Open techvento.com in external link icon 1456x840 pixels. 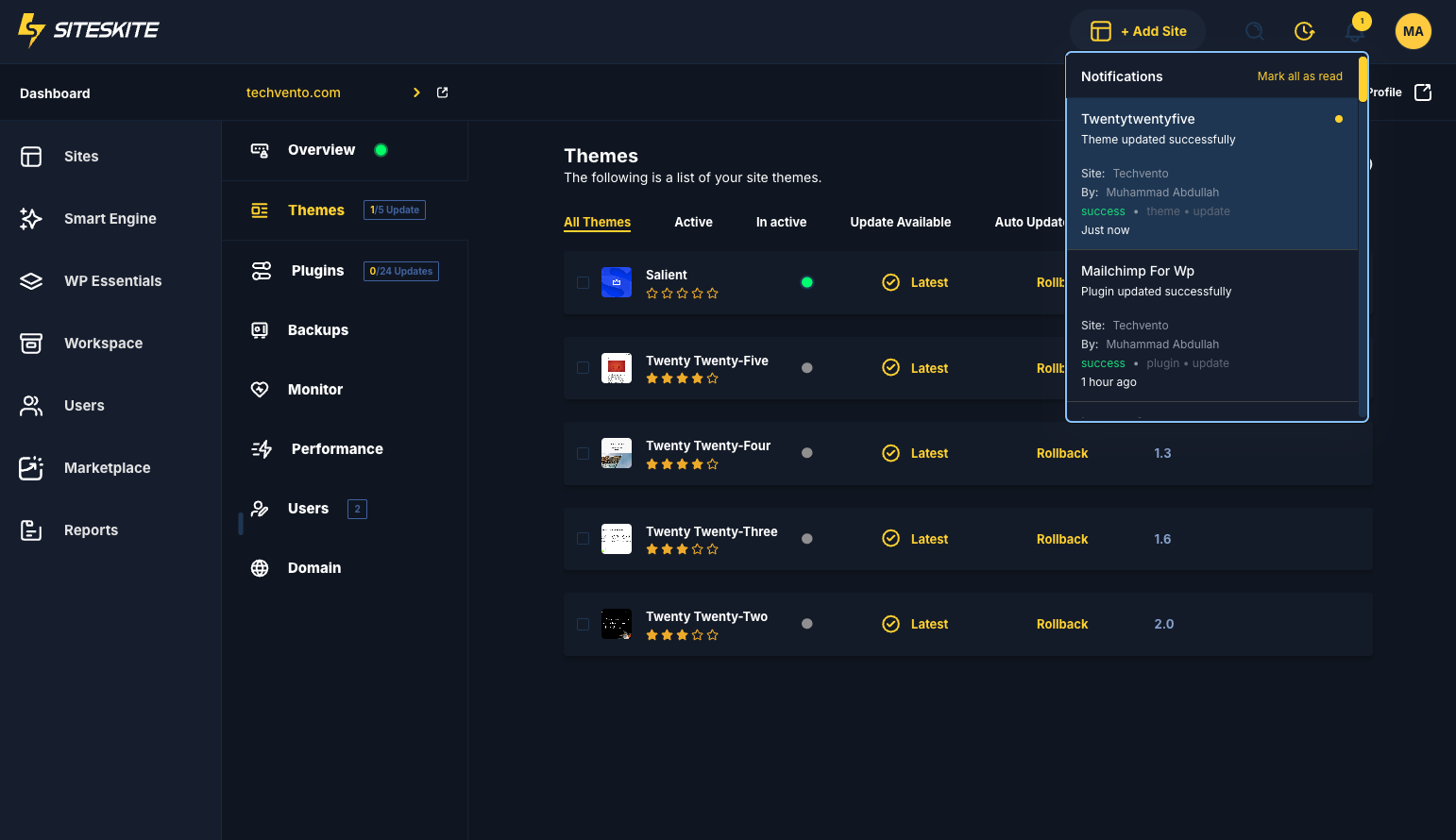442,92
